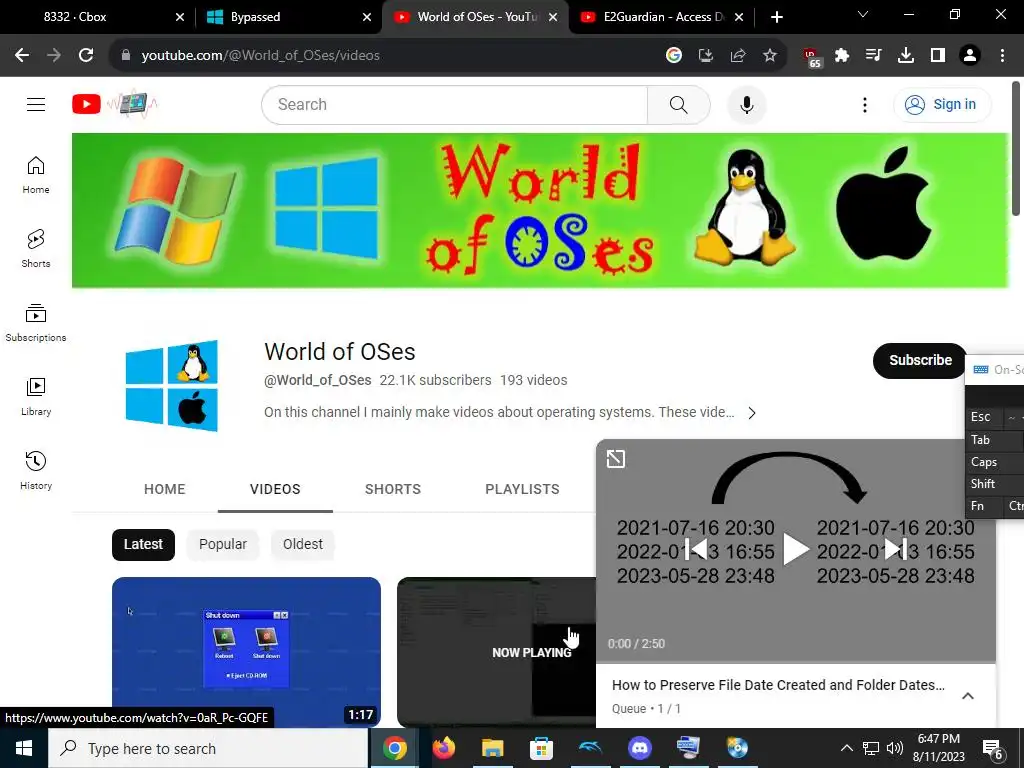This screenshot has width=1024, height=768.
Task: Open Library in sidebar
Action: [x=36, y=396]
